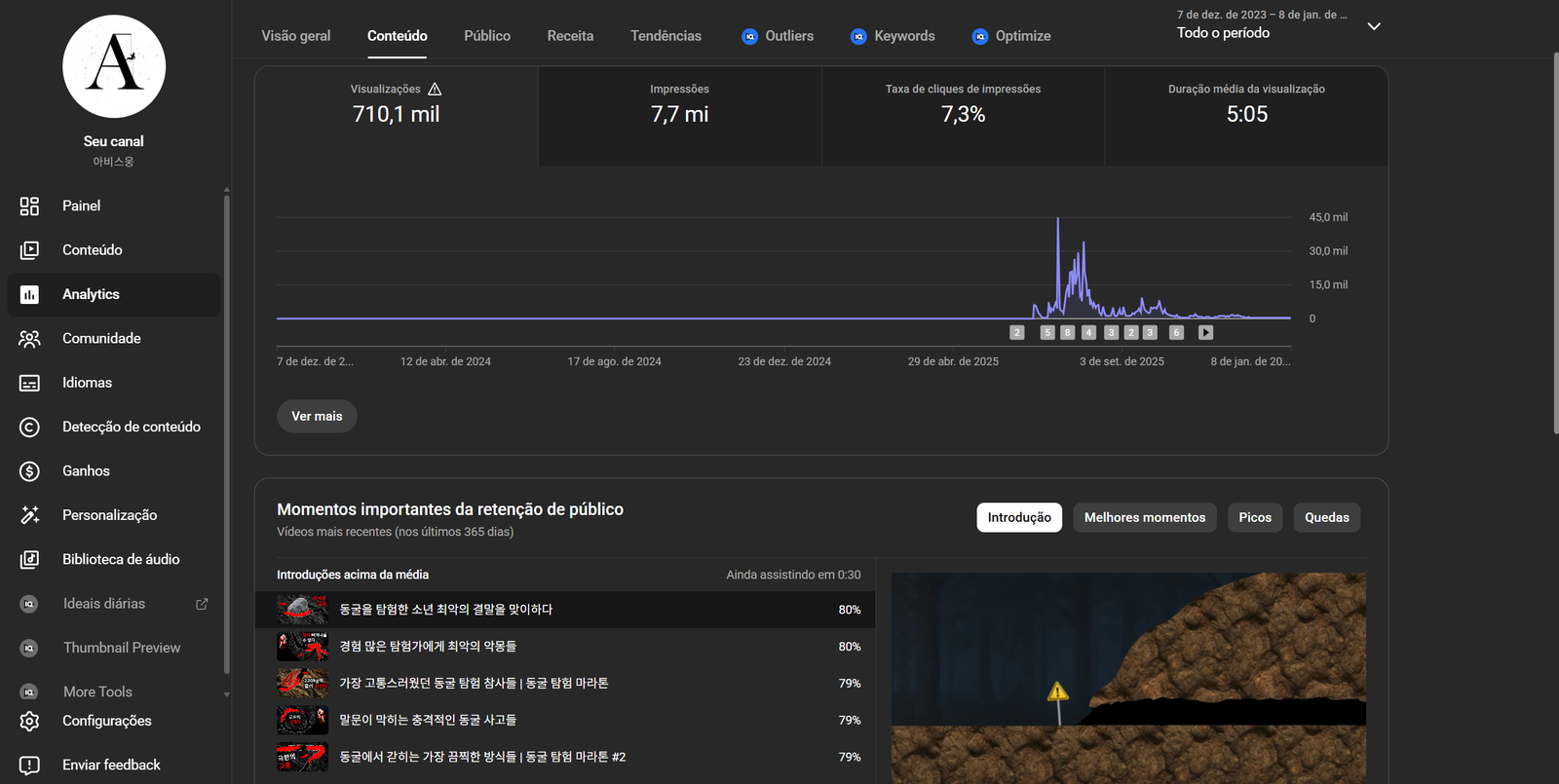This screenshot has width=1559, height=784.
Task: Click the Ver mais button
Action: (317, 416)
